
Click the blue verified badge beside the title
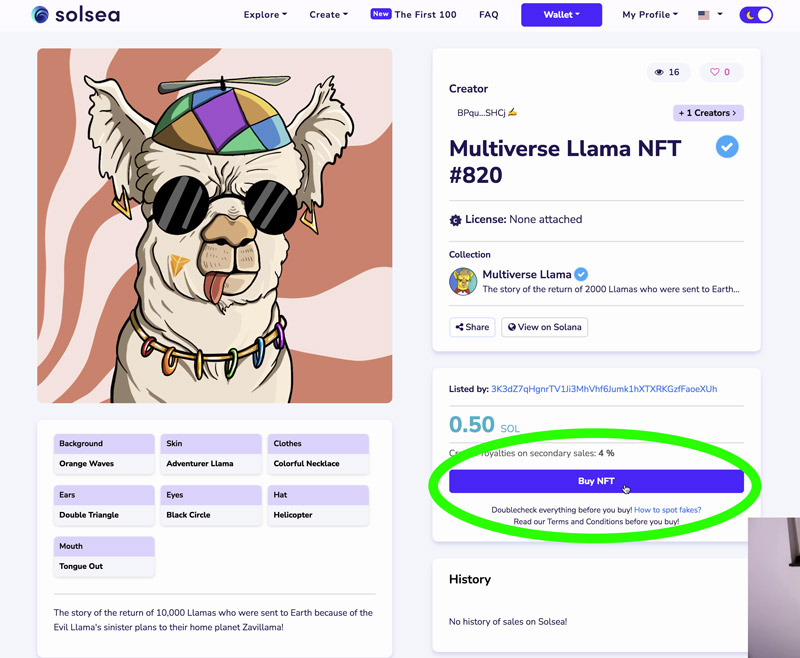point(727,148)
